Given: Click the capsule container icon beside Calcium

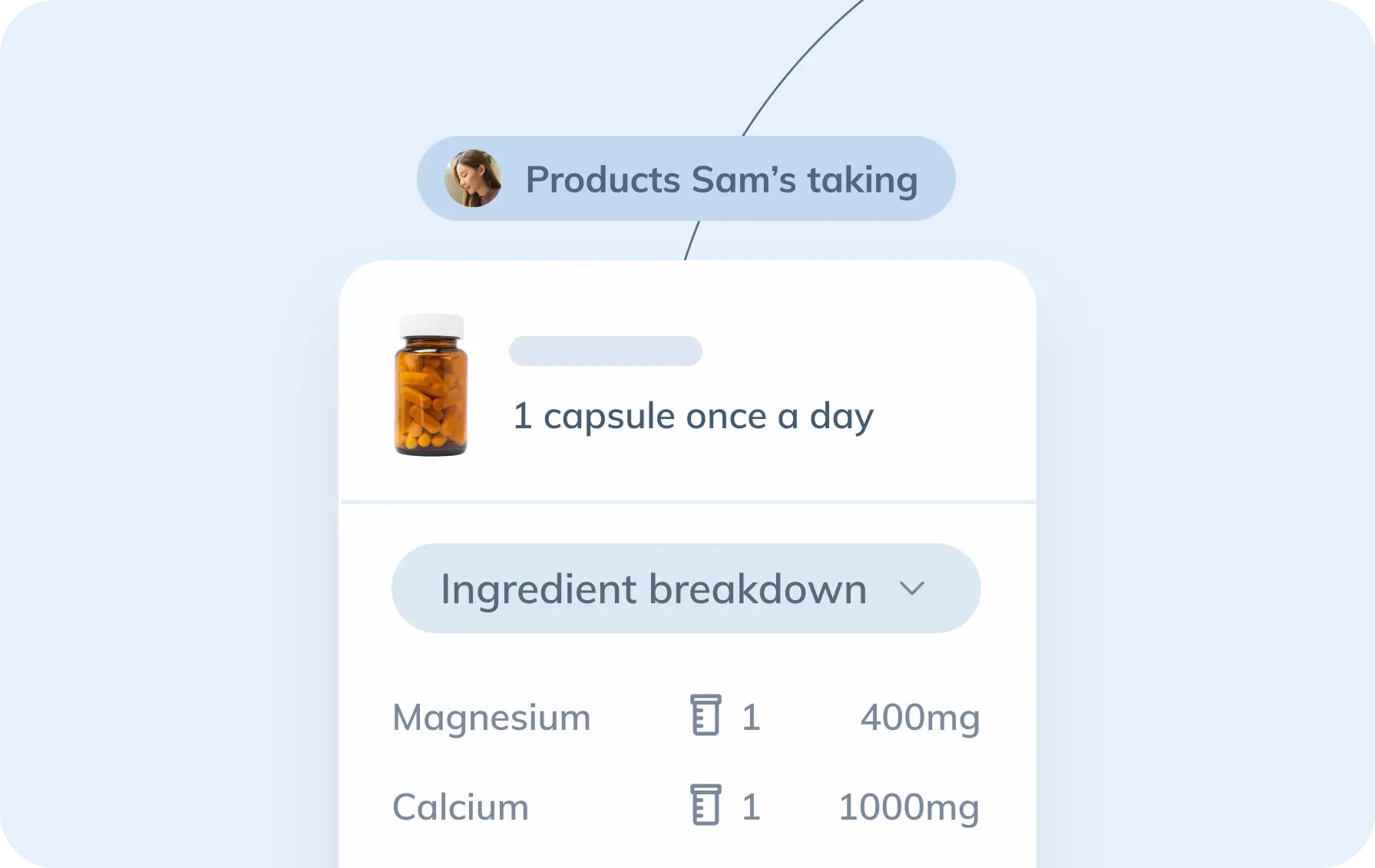Looking at the screenshot, I should [x=706, y=805].
